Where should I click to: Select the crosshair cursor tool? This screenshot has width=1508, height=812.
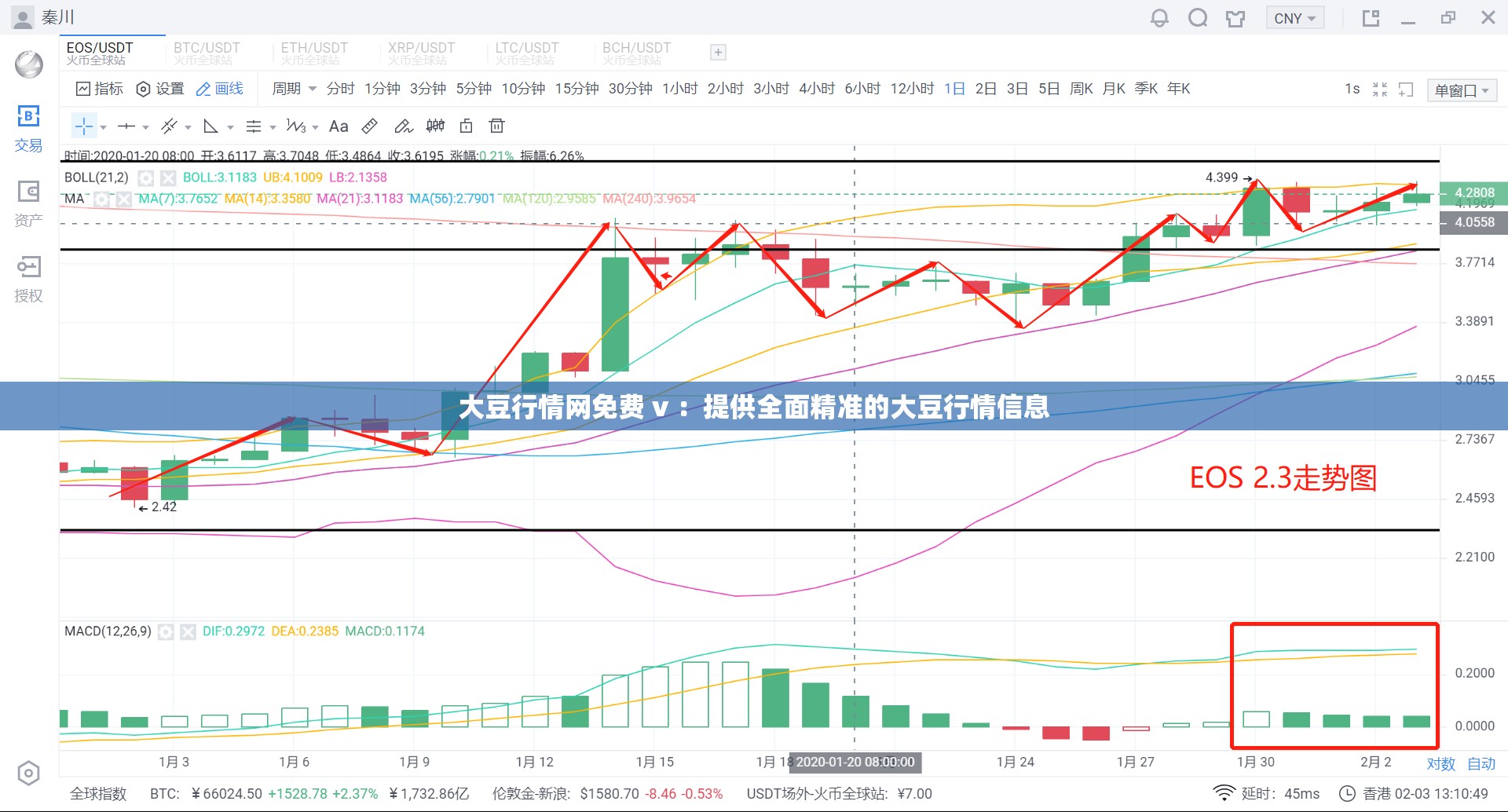pyautogui.click(x=85, y=126)
